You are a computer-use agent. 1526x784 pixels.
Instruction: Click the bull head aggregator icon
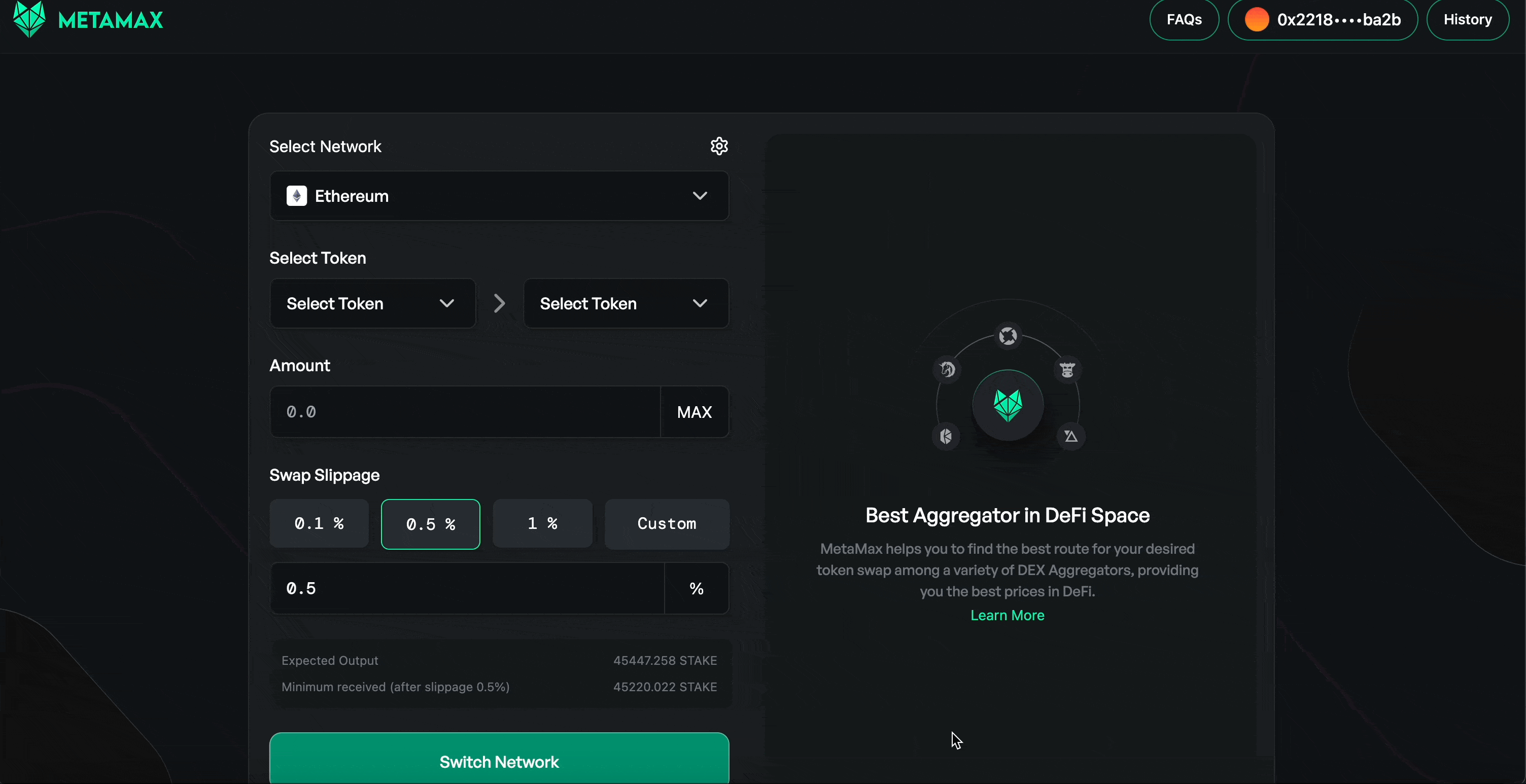[1067, 370]
